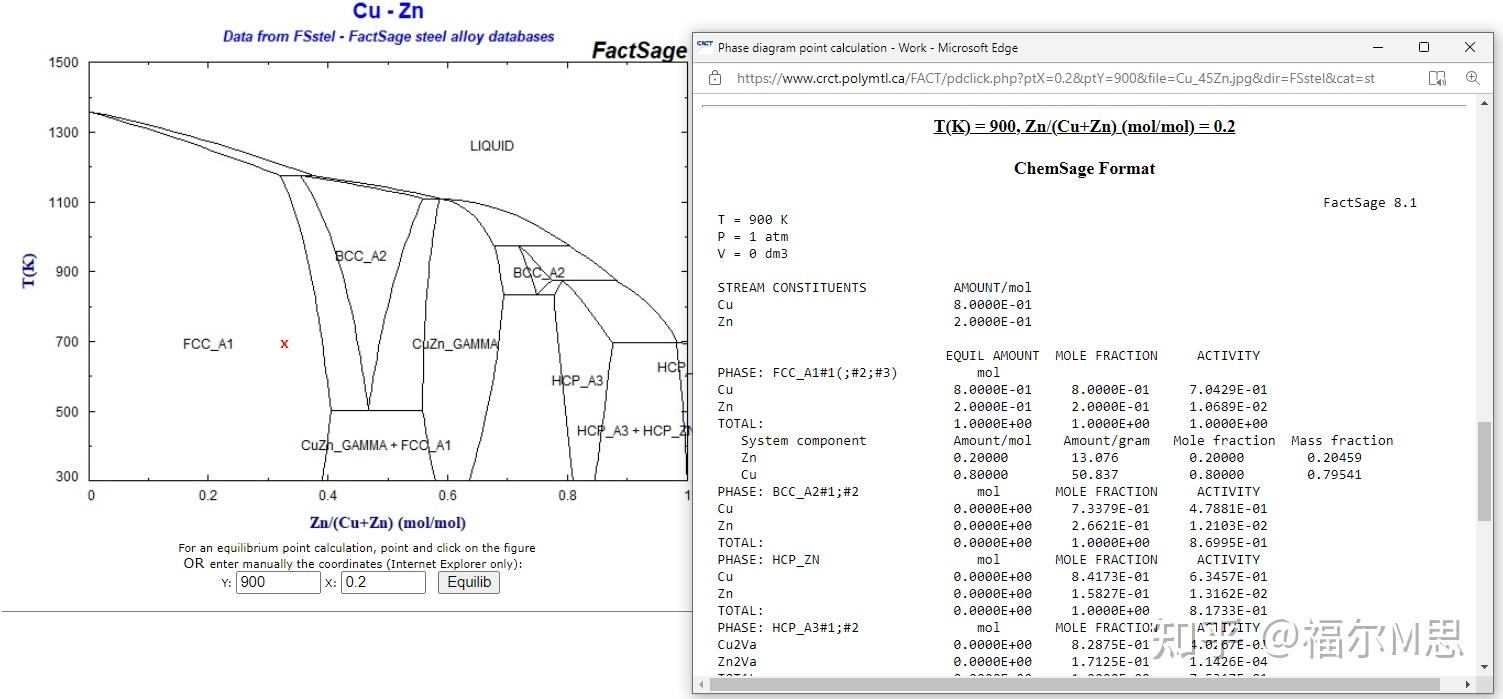Click the 'PHASE: HCP_A3#1;#2' line
Viewport: 1503px width, 699px height.
click(x=788, y=628)
